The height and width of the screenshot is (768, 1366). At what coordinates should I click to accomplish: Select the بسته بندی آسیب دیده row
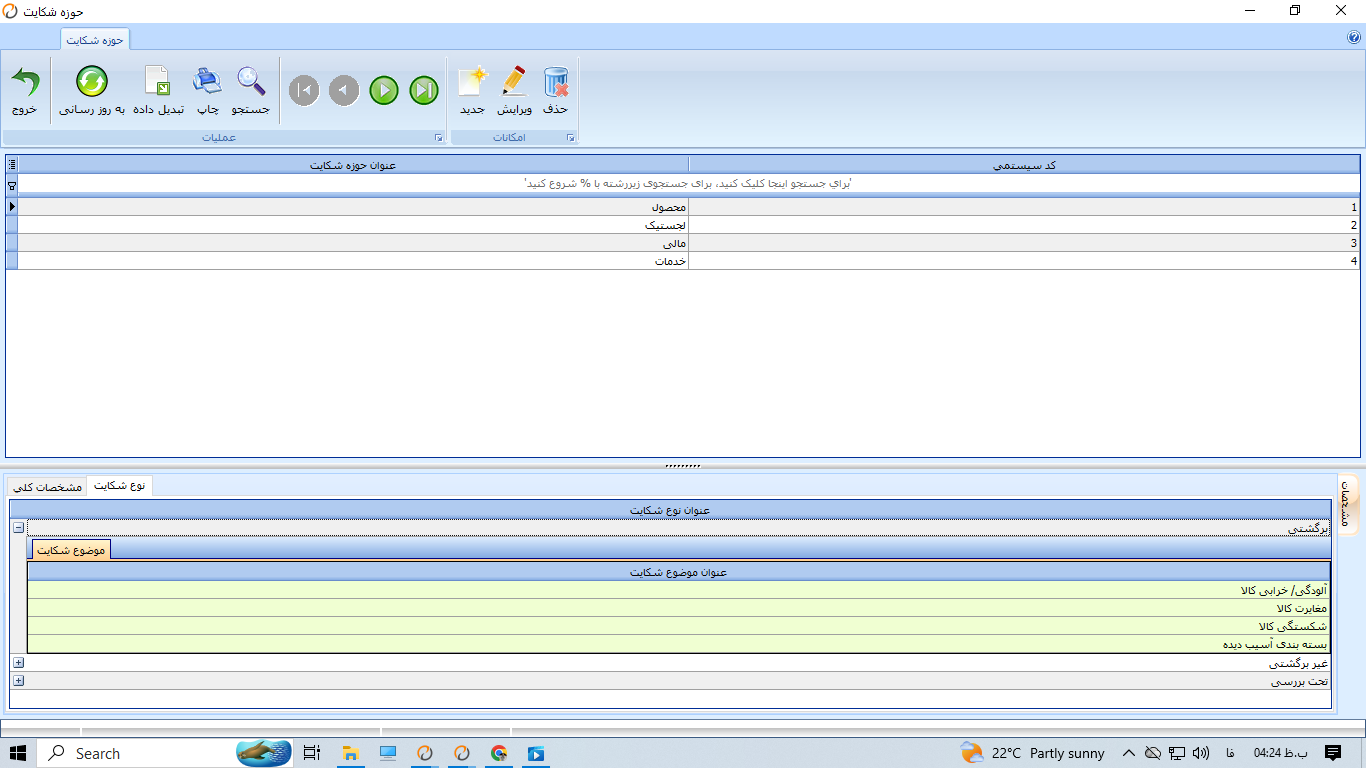(x=678, y=644)
